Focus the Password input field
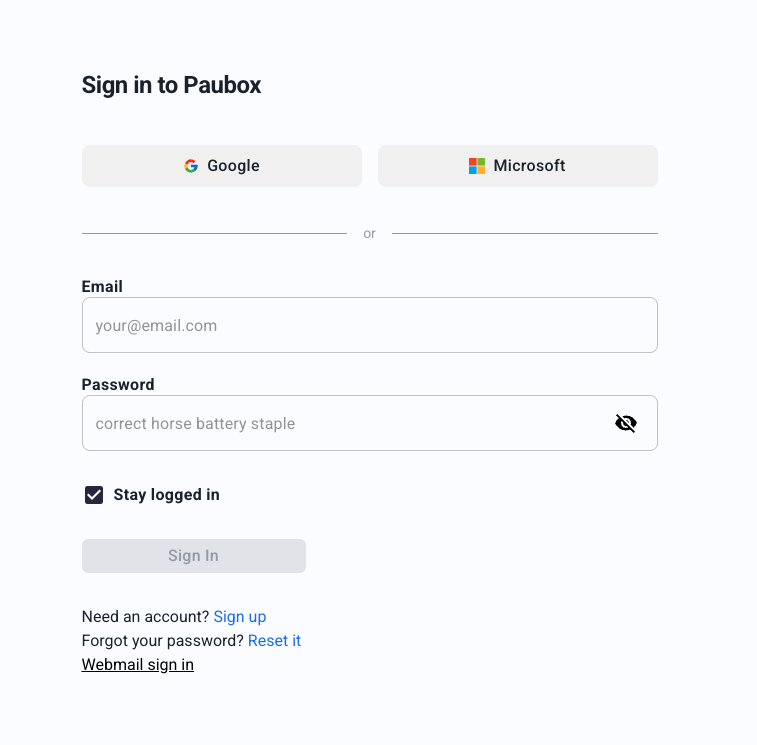Screen dimensions: 757x745 pyautogui.click(x=340, y=423)
